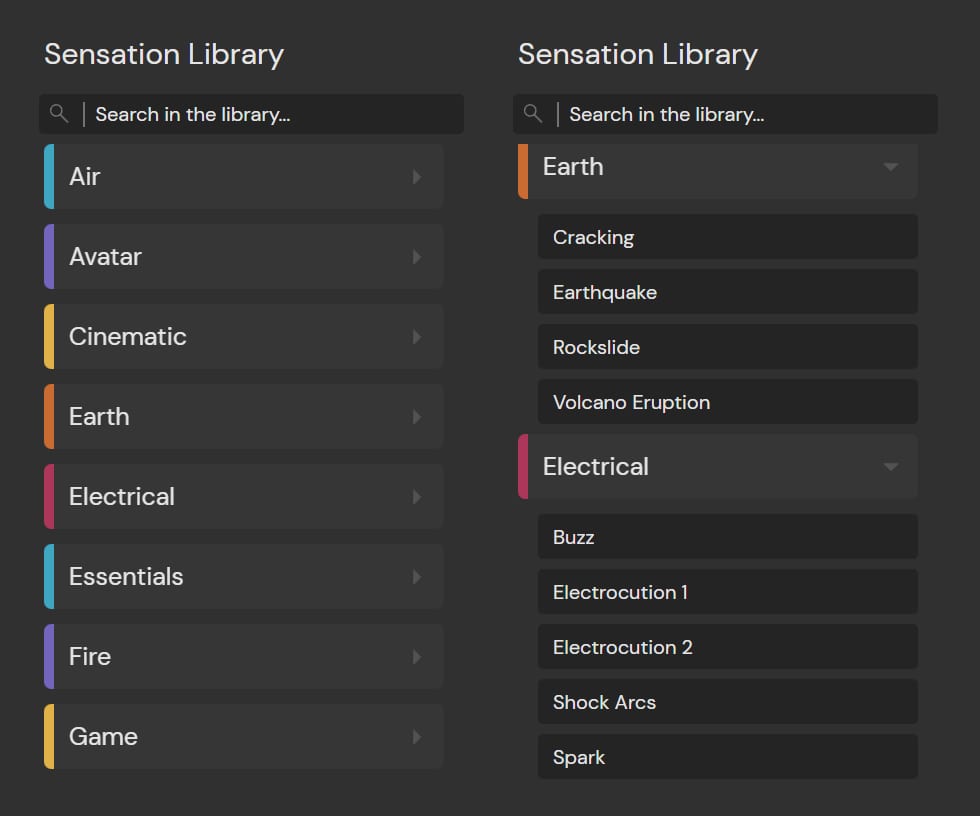The width and height of the screenshot is (980, 816).
Task: Select the Cracking sensation
Action: click(x=728, y=237)
